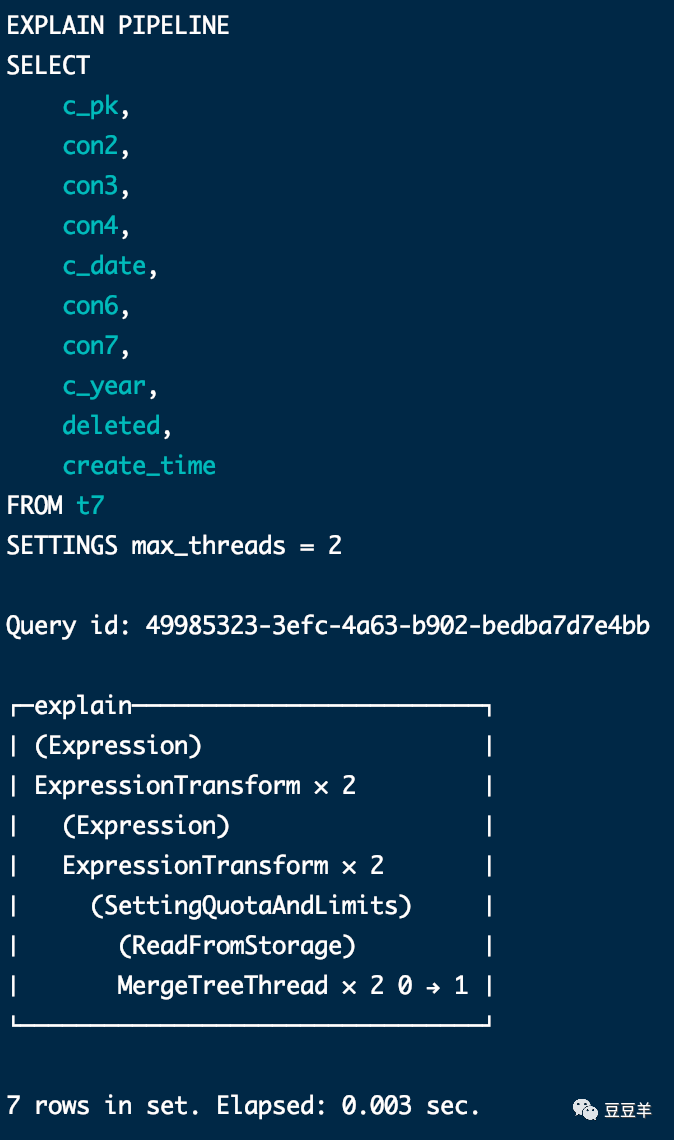The image size is (674, 1140).
Task: Click the 豆豆羊 watermark text
Action: (x=628, y=1110)
